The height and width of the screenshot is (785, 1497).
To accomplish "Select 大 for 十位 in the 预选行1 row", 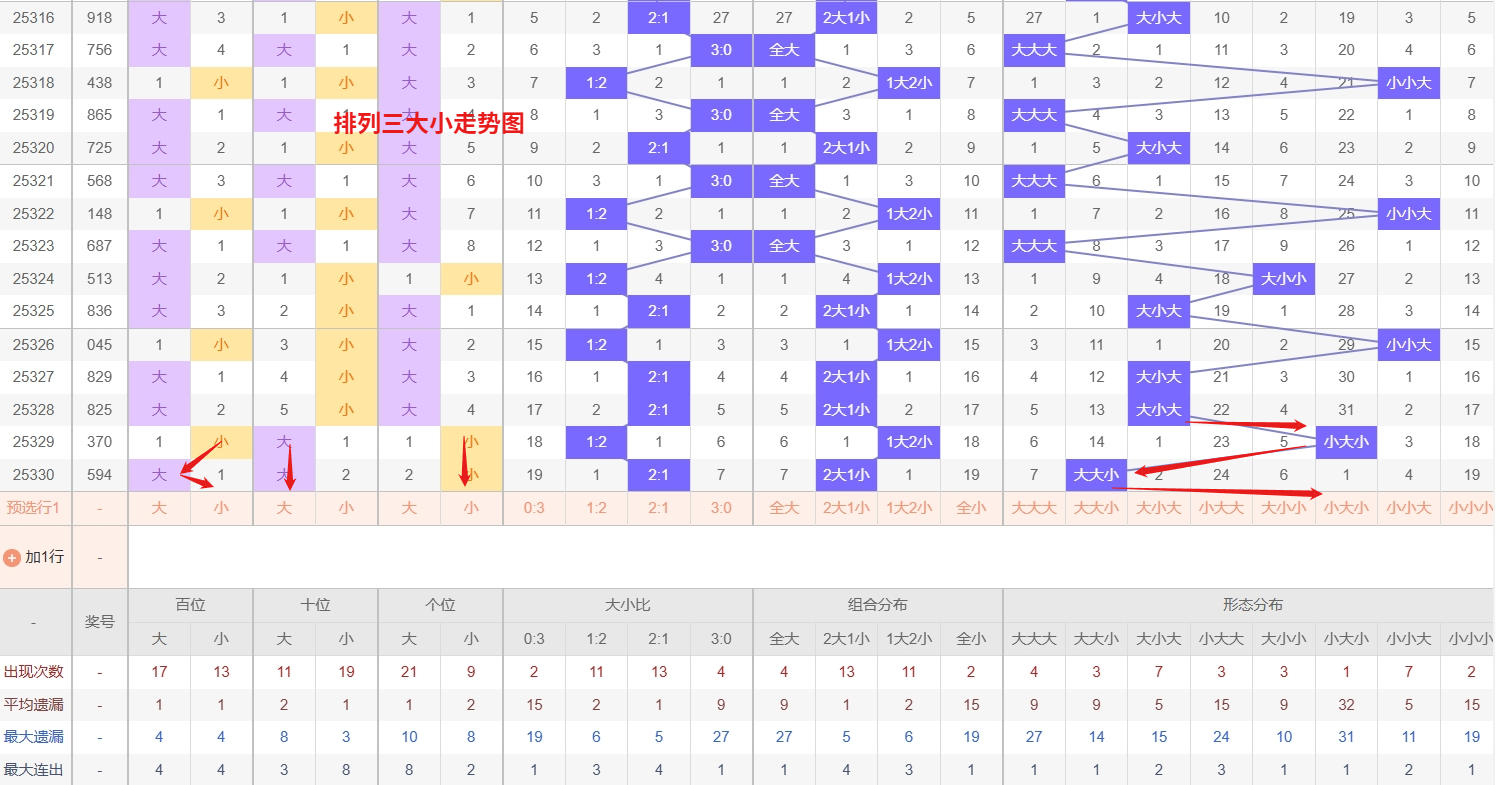I will click(x=284, y=508).
